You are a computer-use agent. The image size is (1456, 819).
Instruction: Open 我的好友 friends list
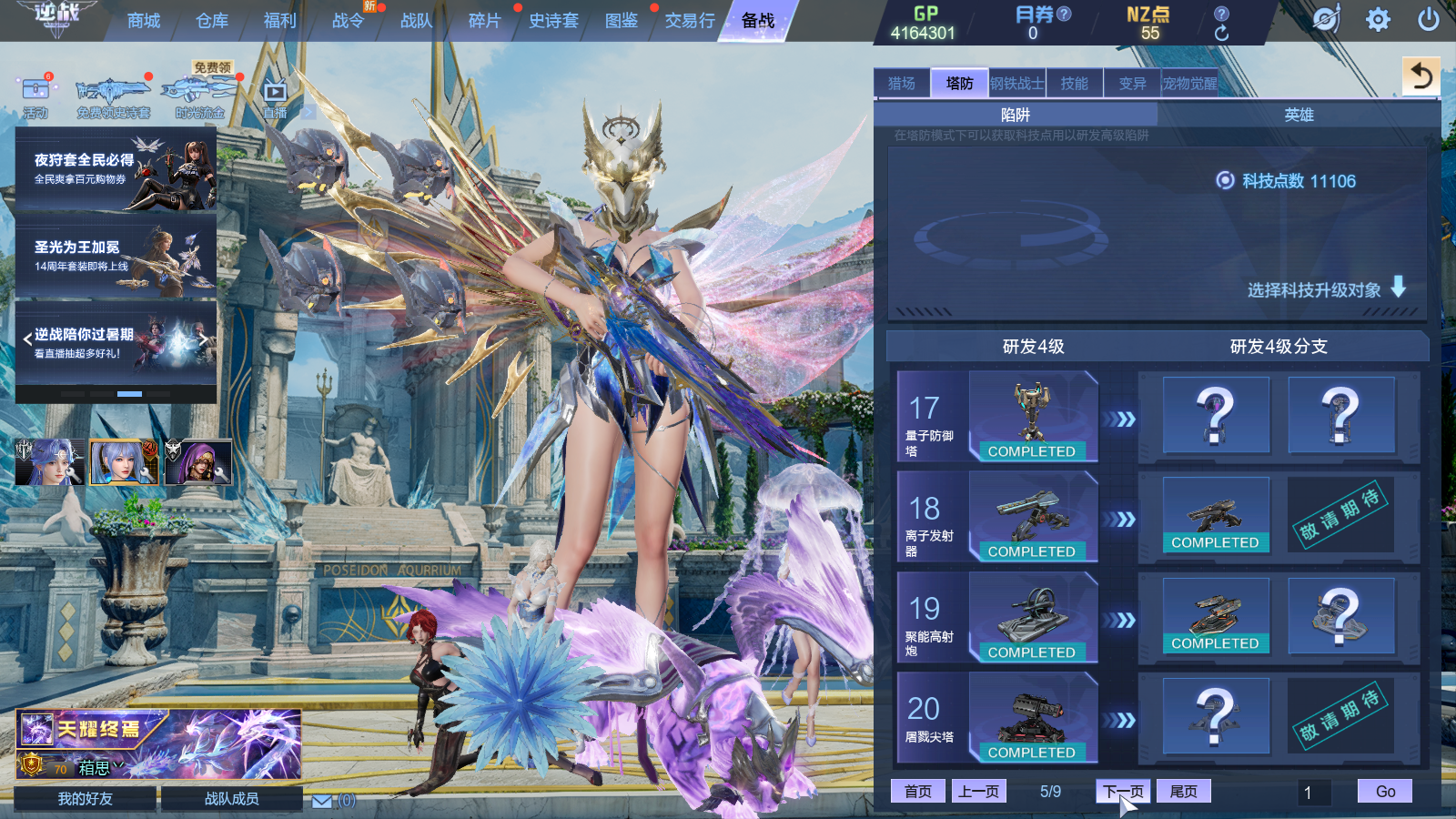[86, 798]
